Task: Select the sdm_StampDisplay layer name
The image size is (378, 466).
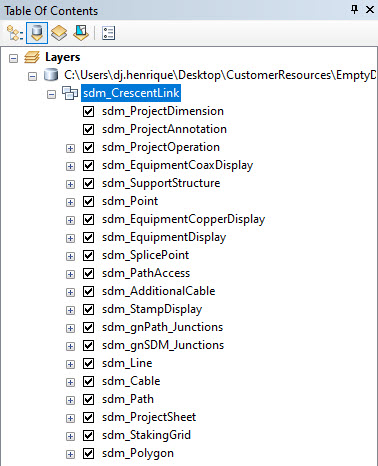Action: point(152,309)
